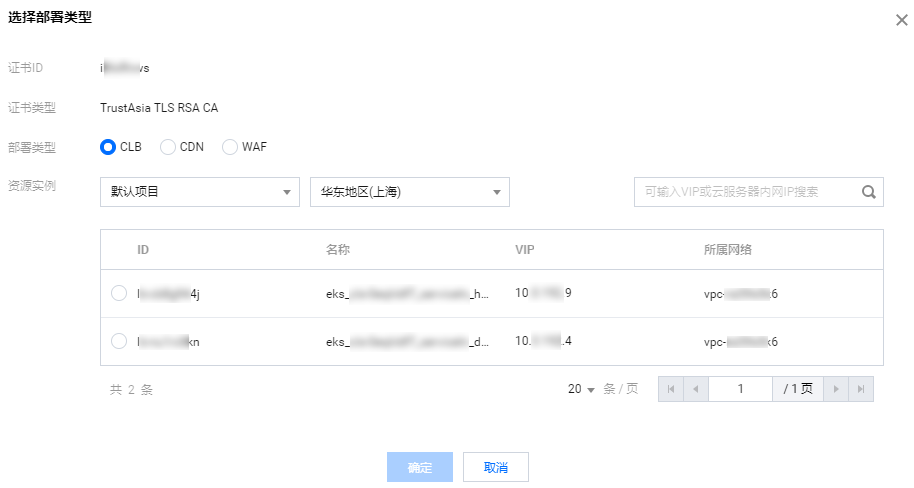Screen dimensions: 914x488
Task: Click the 取消 cancel button
Action: coord(496,467)
